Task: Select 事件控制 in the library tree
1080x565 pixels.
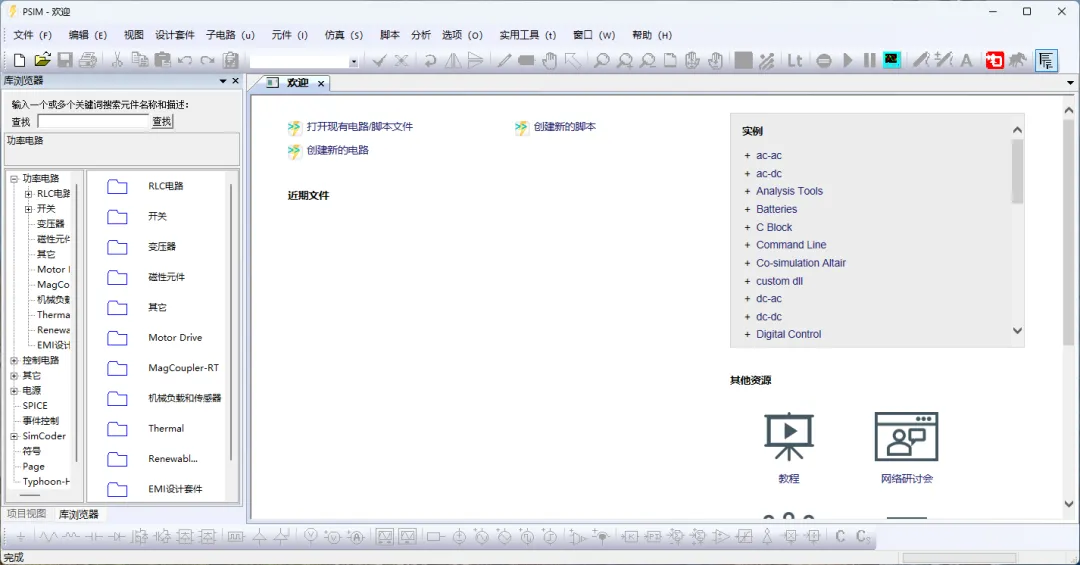Action: 41,421
